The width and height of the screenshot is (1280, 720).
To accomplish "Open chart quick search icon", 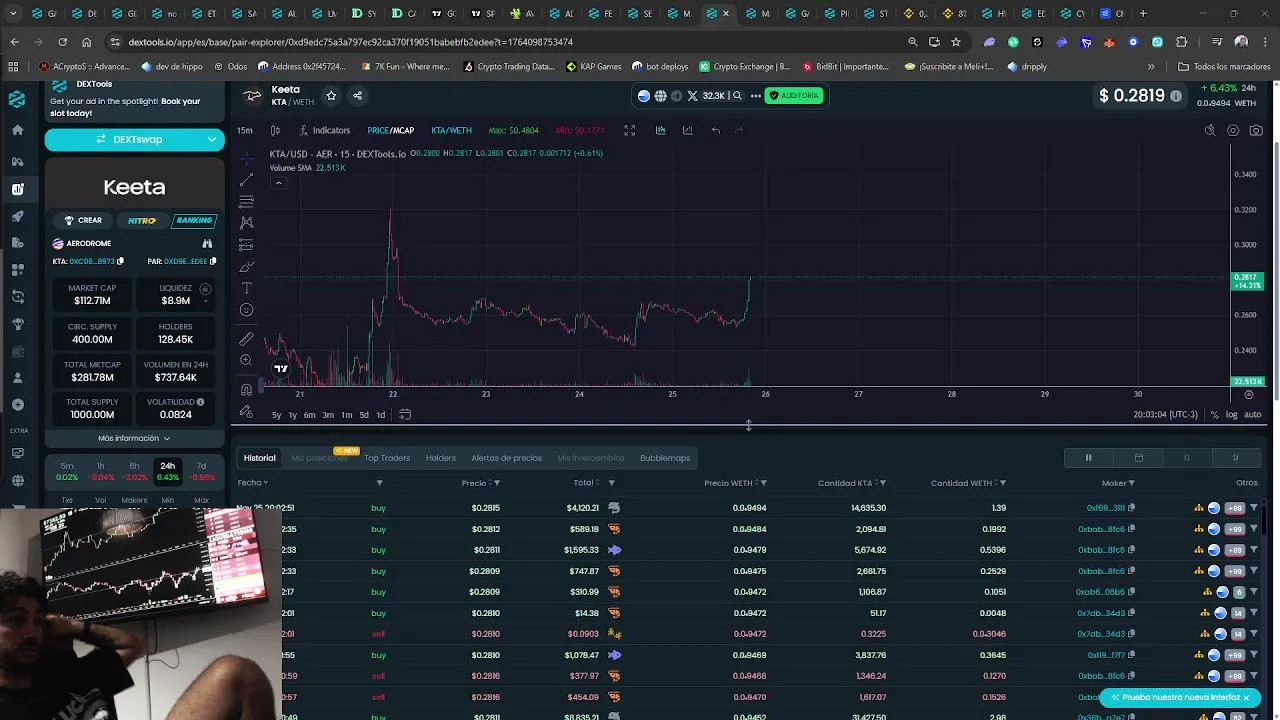I will pos(1209,130).
